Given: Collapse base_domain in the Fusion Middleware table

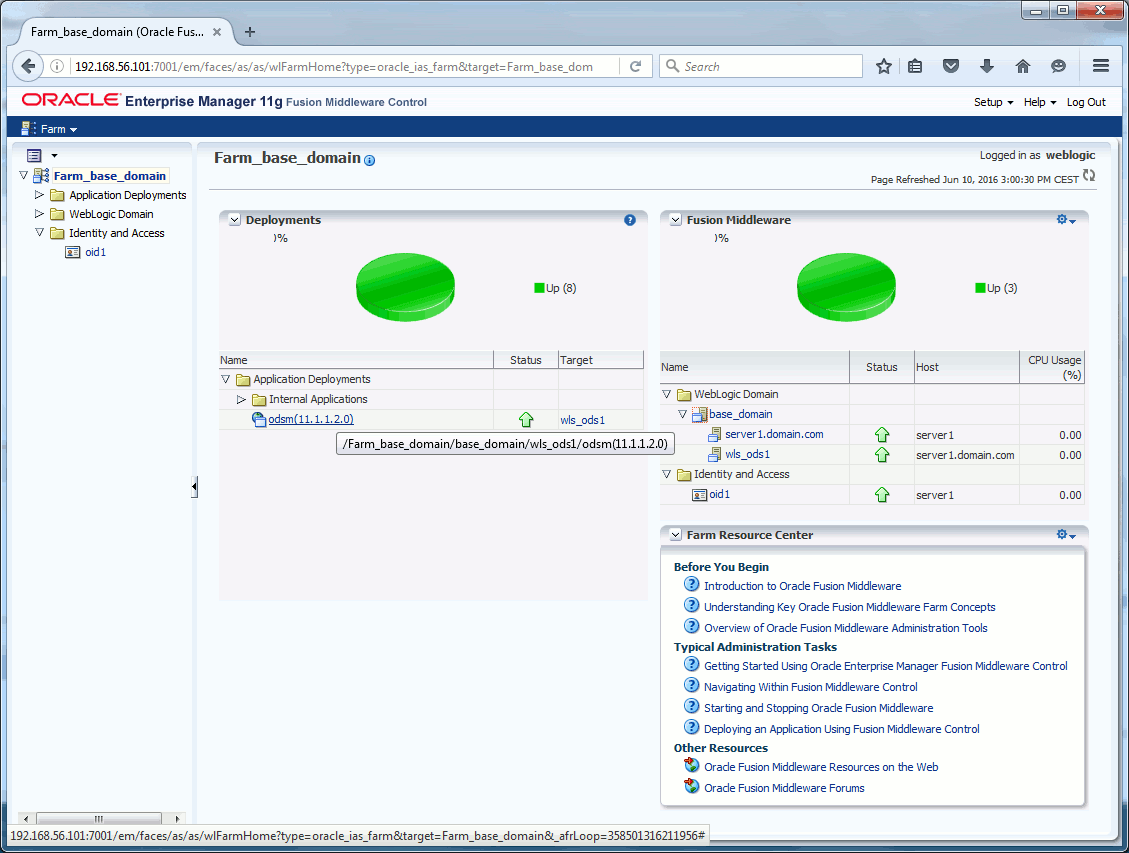Looking at the screenshot, I should click(x=682, y=414).
